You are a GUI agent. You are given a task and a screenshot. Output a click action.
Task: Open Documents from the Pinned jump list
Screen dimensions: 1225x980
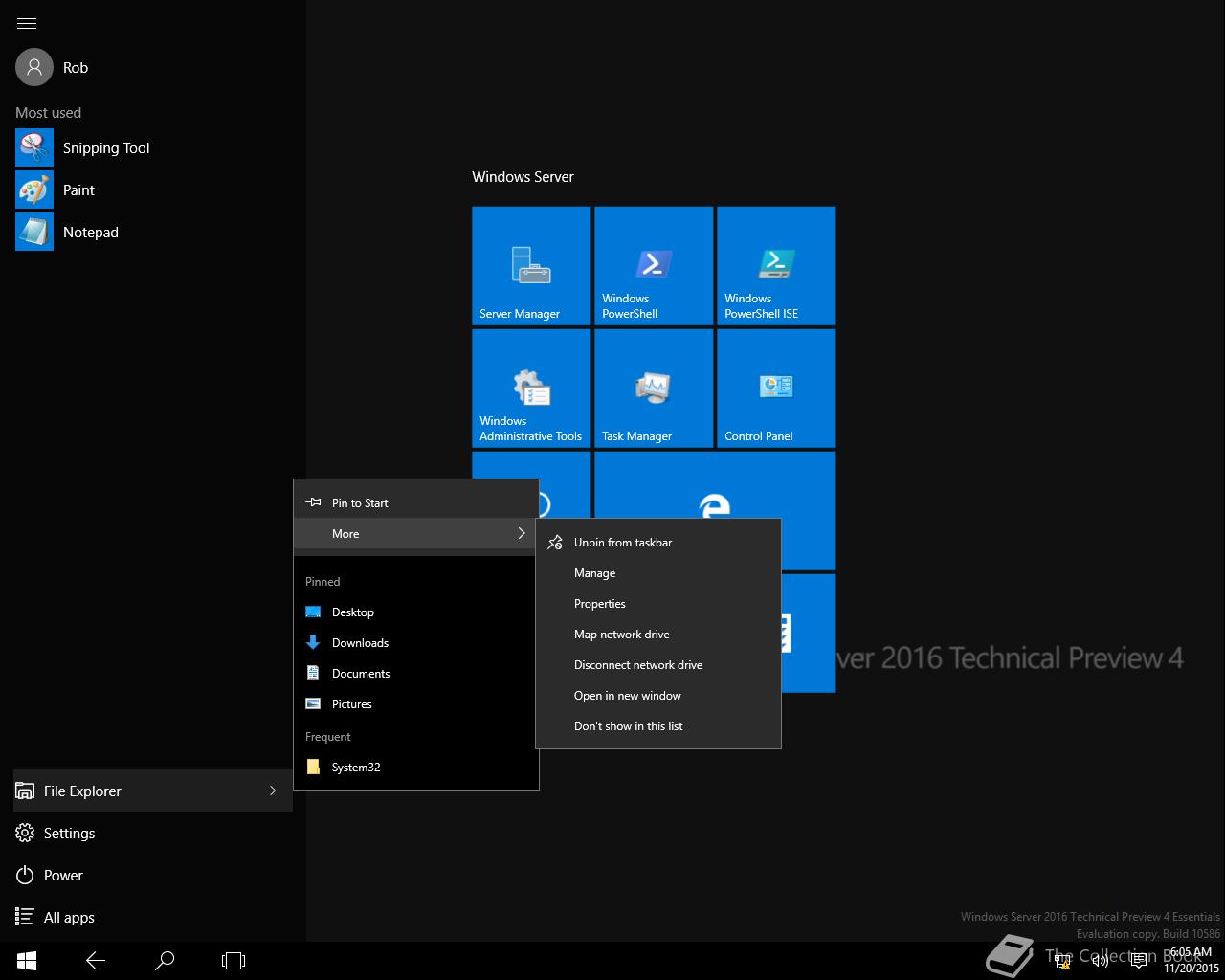pyautogui.click(x=416, y=673)
